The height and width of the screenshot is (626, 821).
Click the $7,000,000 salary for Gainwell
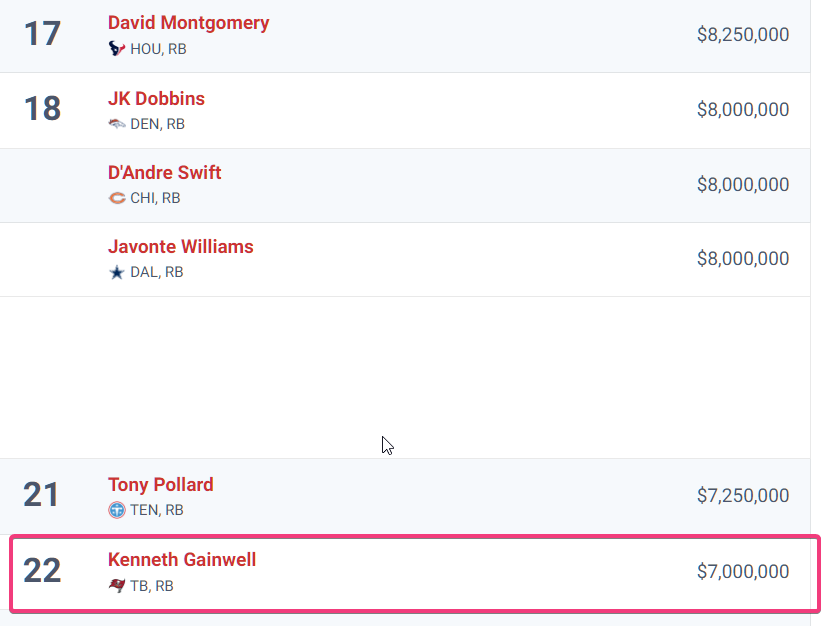coord(743,572)
